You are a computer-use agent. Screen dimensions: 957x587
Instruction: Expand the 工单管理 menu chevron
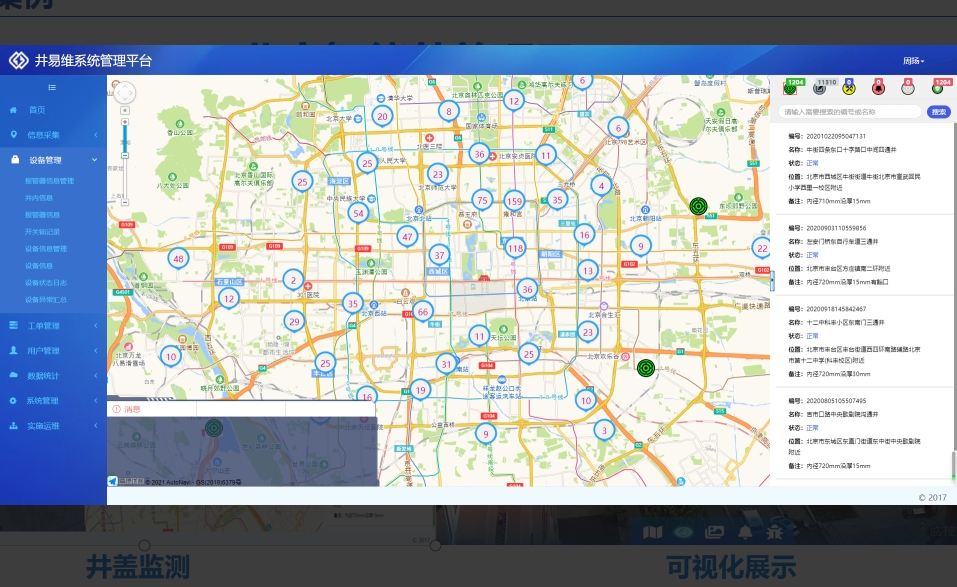click(x=96, y=325)
